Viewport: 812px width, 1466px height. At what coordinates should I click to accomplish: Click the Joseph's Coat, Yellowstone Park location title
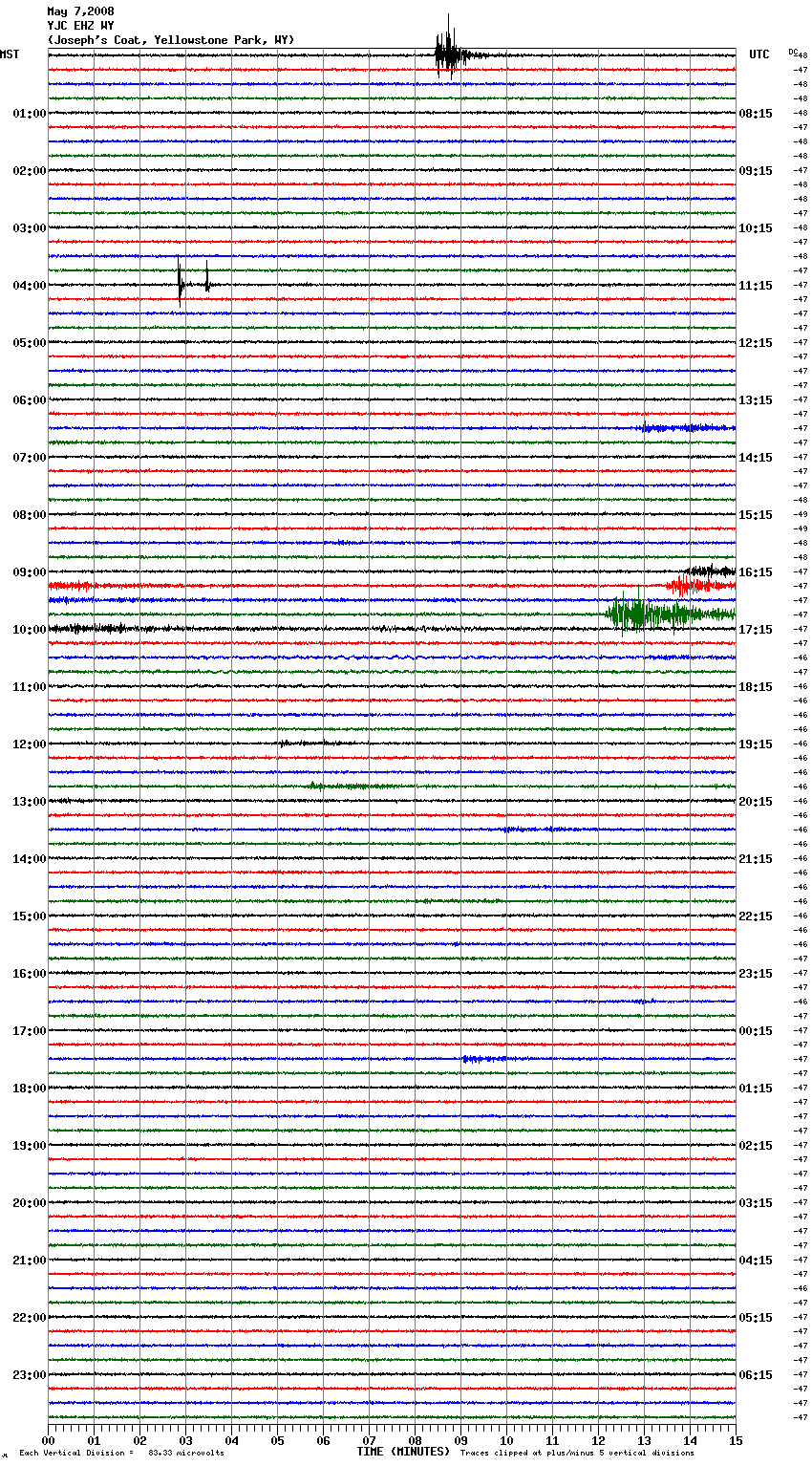171,40
